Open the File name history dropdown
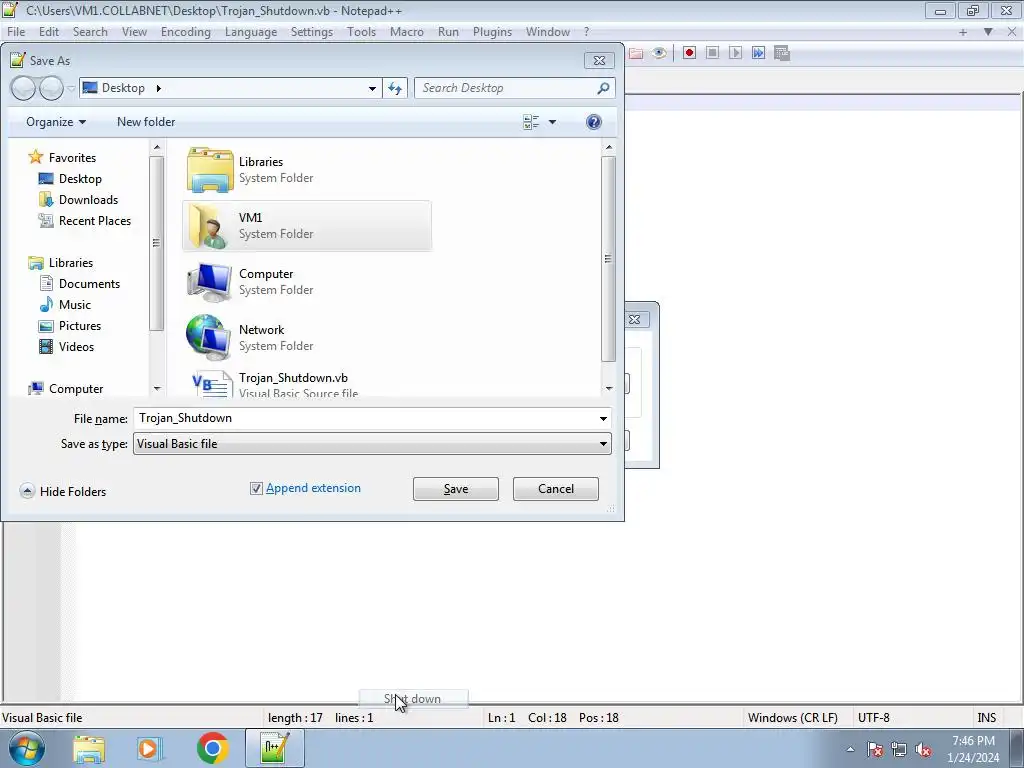 click(x=603, y=419)
